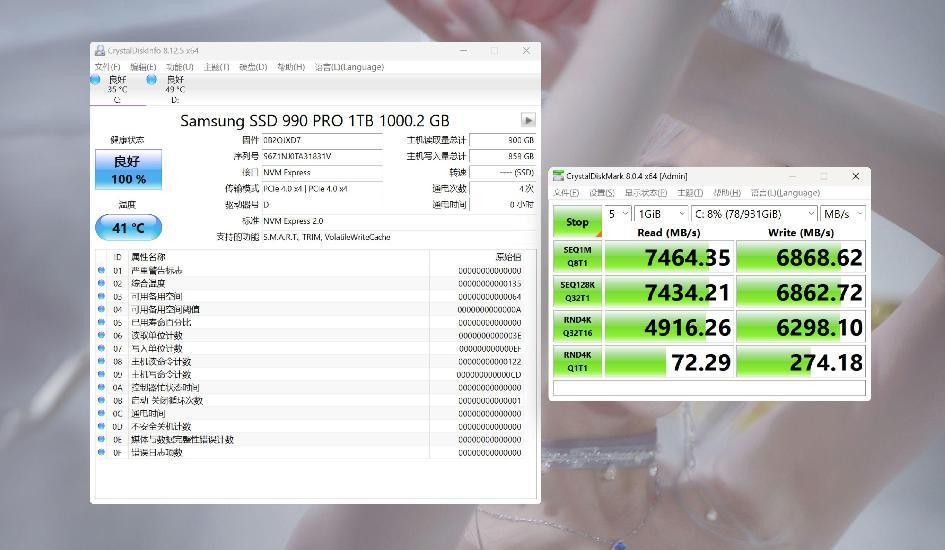Screen dimensions: 945x550
Task: Click the Samsung SSD 990 PRO 1TB title
Action: point(315,120)
